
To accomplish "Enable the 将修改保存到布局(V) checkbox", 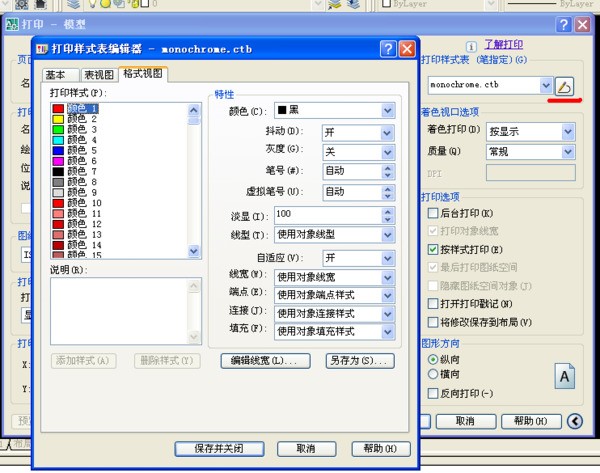I will pos(433,322).
